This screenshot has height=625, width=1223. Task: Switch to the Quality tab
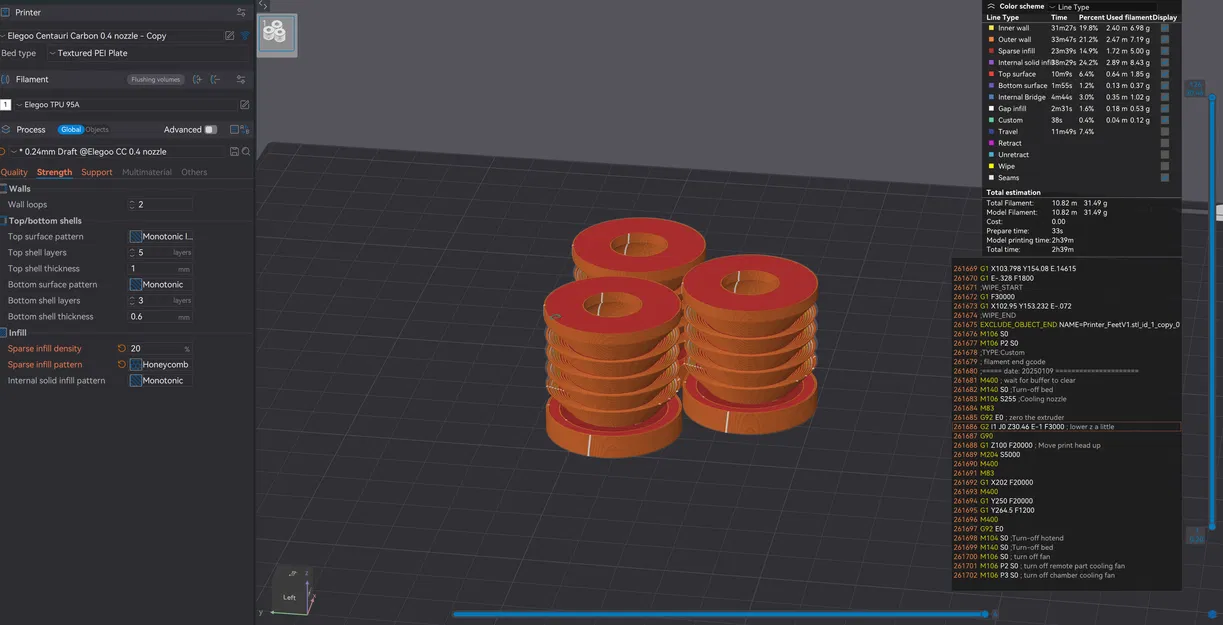pyautogui.click(x=14, y=172)
